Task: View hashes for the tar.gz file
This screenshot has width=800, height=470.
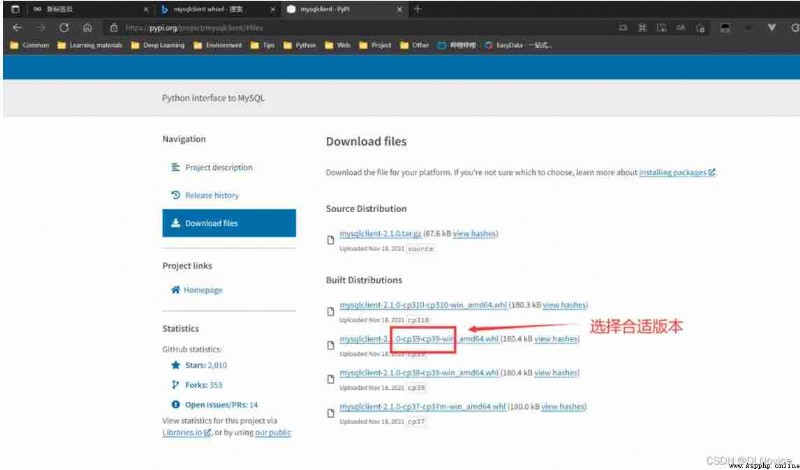Action: [x=474, y=234]
